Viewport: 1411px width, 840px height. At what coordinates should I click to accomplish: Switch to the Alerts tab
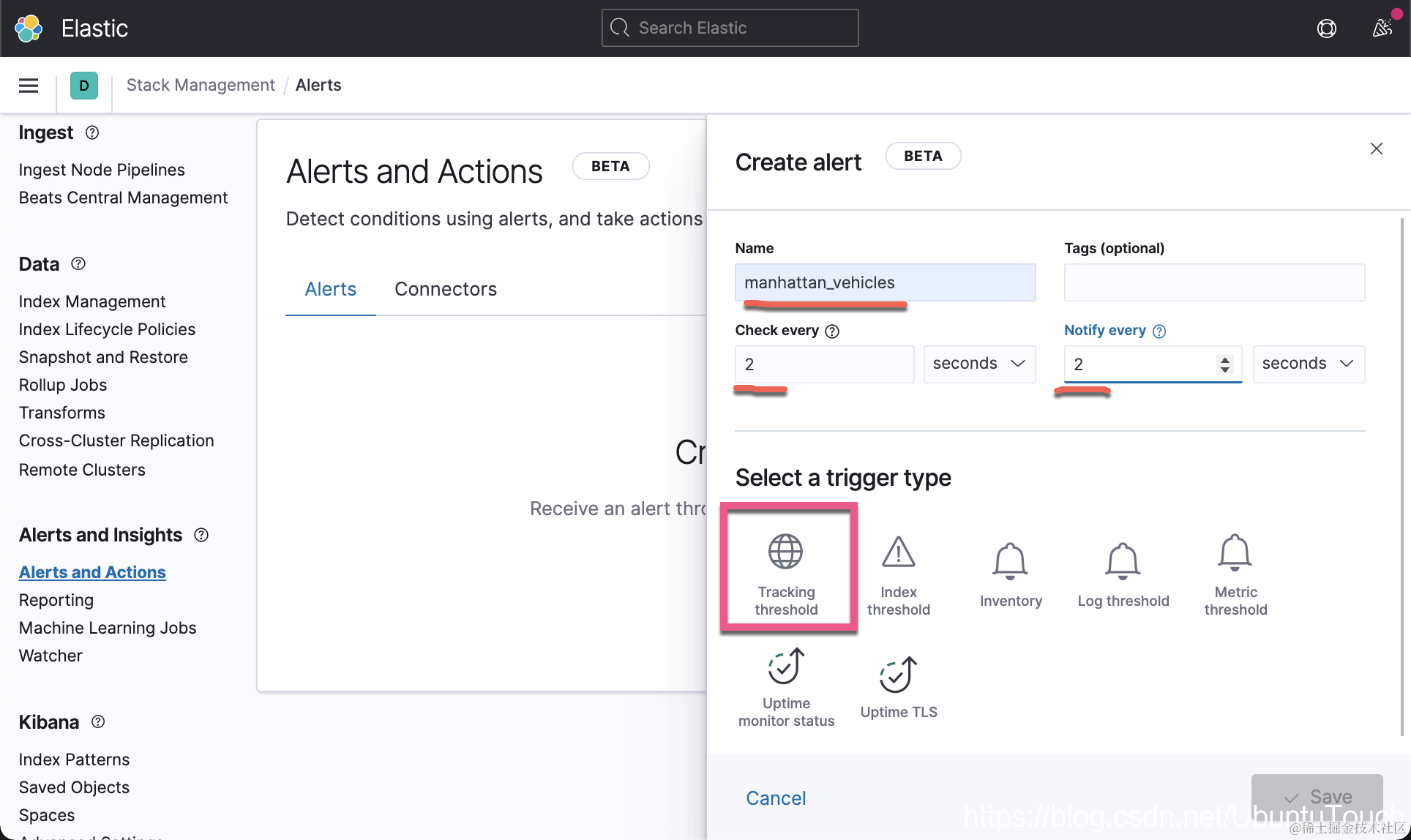point(330,289)
